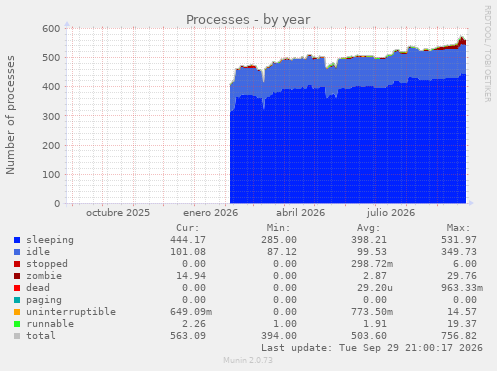The width and height of the screenshot is (497, 371).
Task: Click the 'idle' legend label
Action: click(38, 252)
